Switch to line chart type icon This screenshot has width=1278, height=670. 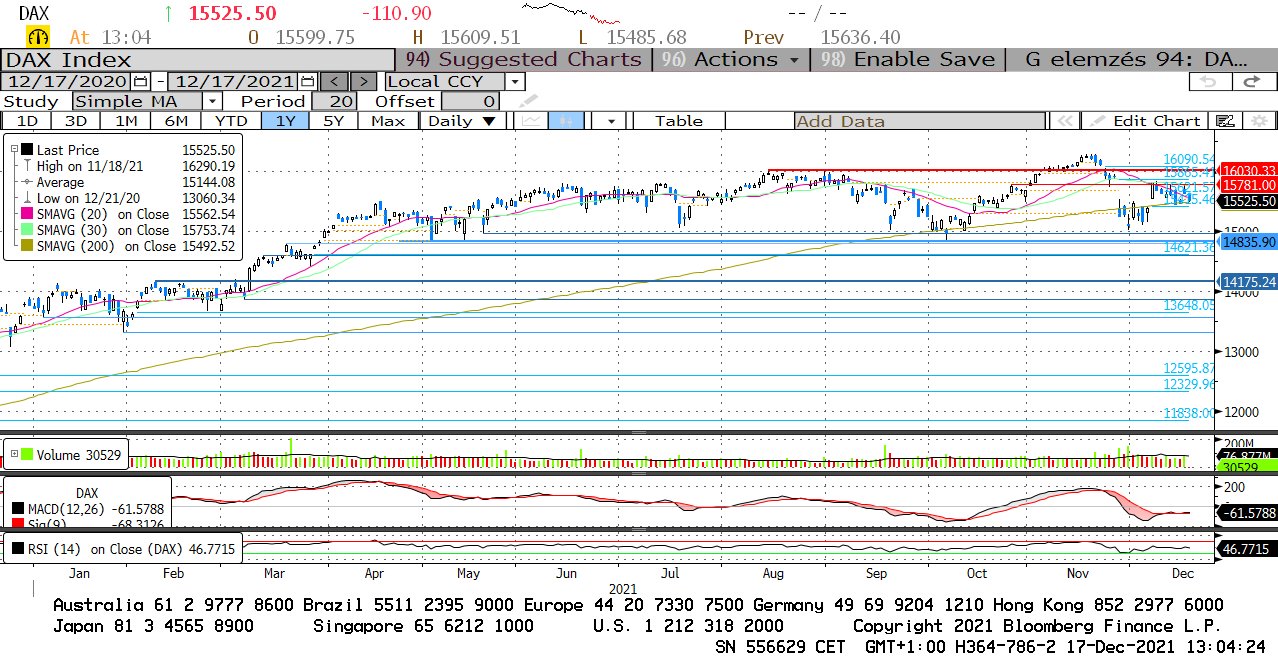532,121
